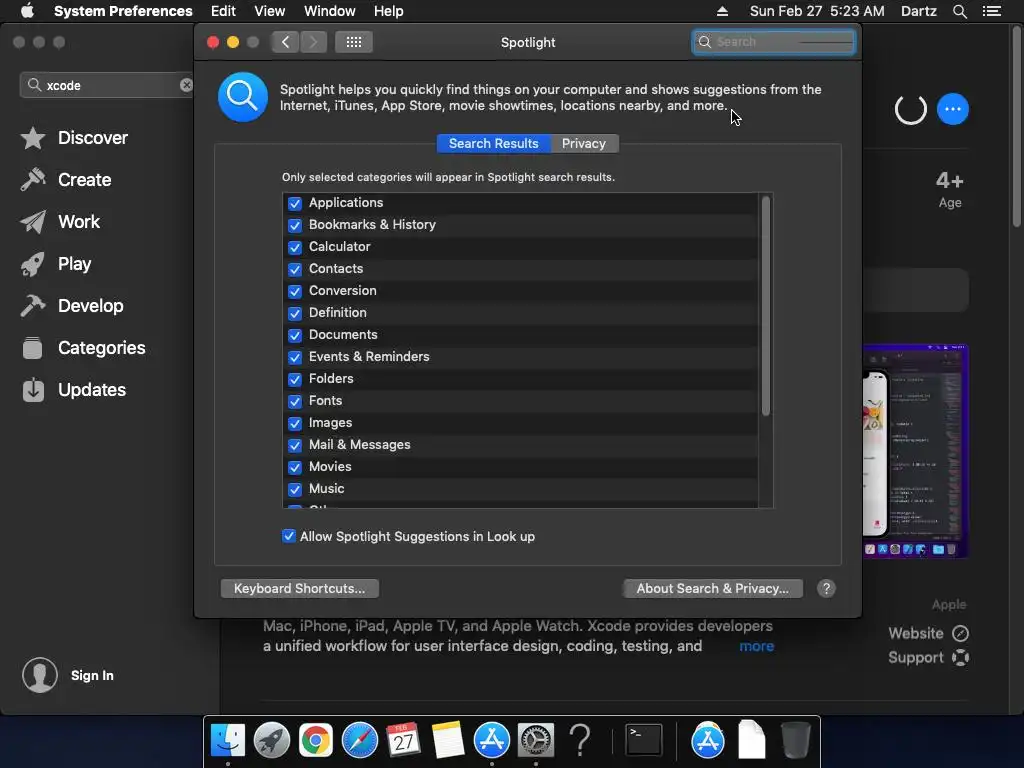Click the question mark Dock icon
This screenshot has width=1024, height=768.
click(579, 740)
